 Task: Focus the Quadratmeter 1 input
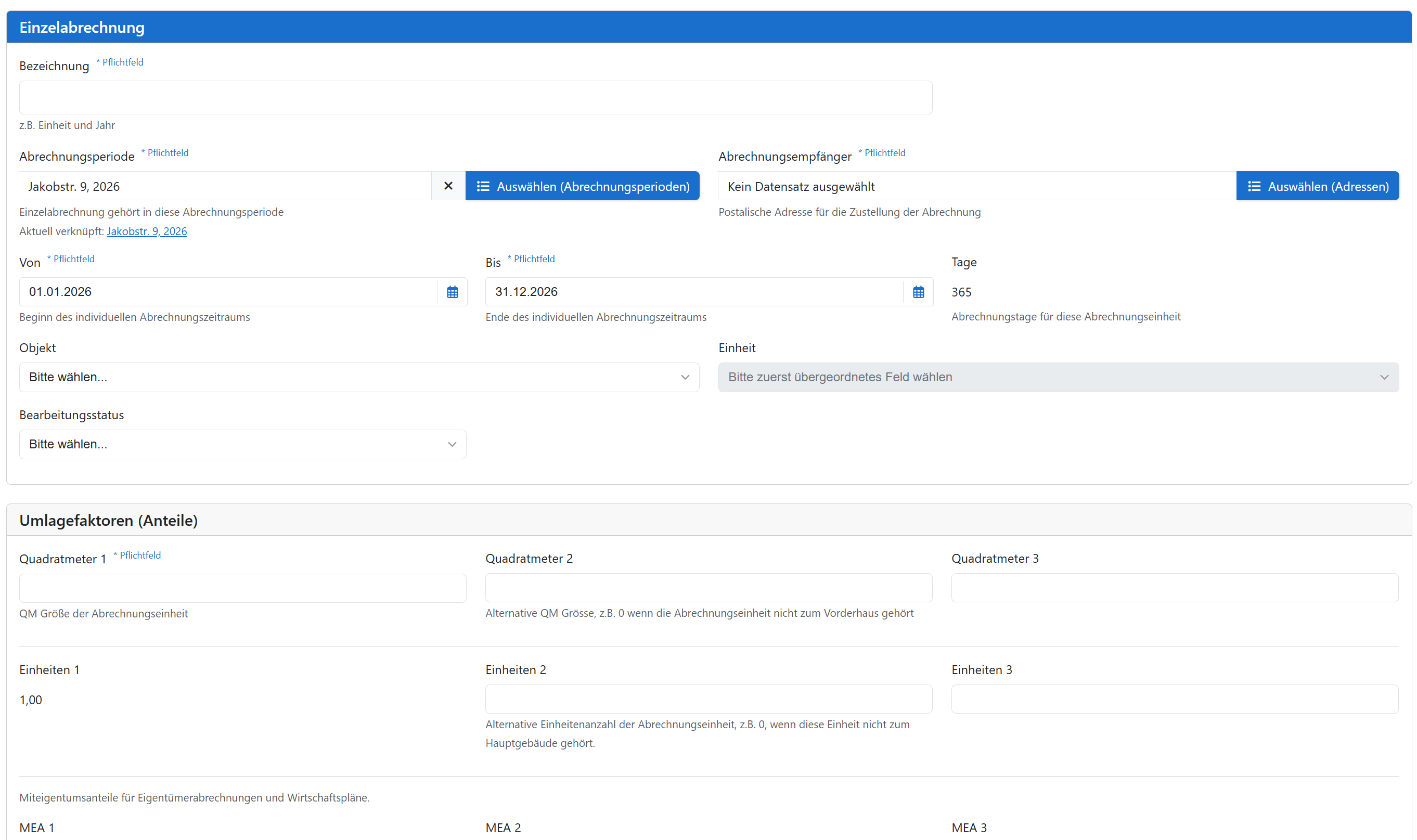pyautogui.click(x=242, y=588)
